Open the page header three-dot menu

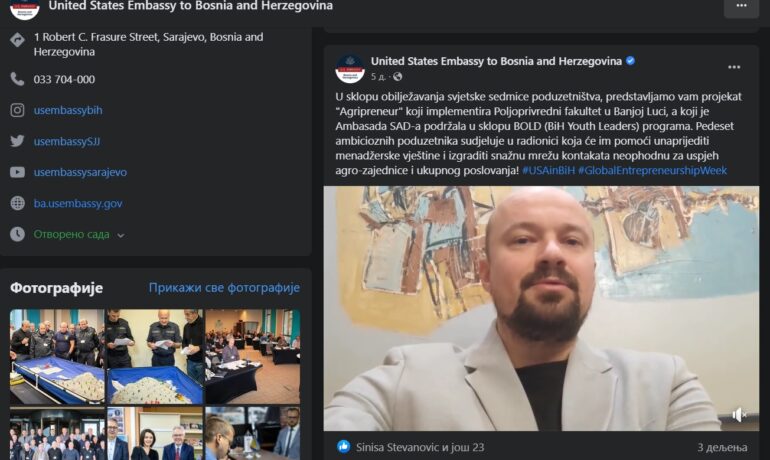741,6
